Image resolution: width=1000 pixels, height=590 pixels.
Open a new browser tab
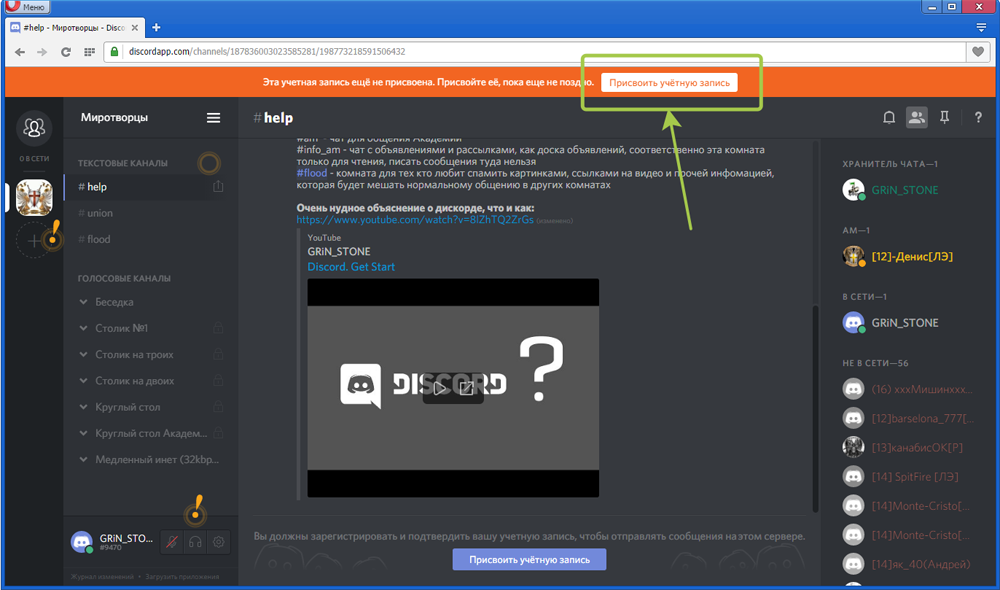coord(156,27)
